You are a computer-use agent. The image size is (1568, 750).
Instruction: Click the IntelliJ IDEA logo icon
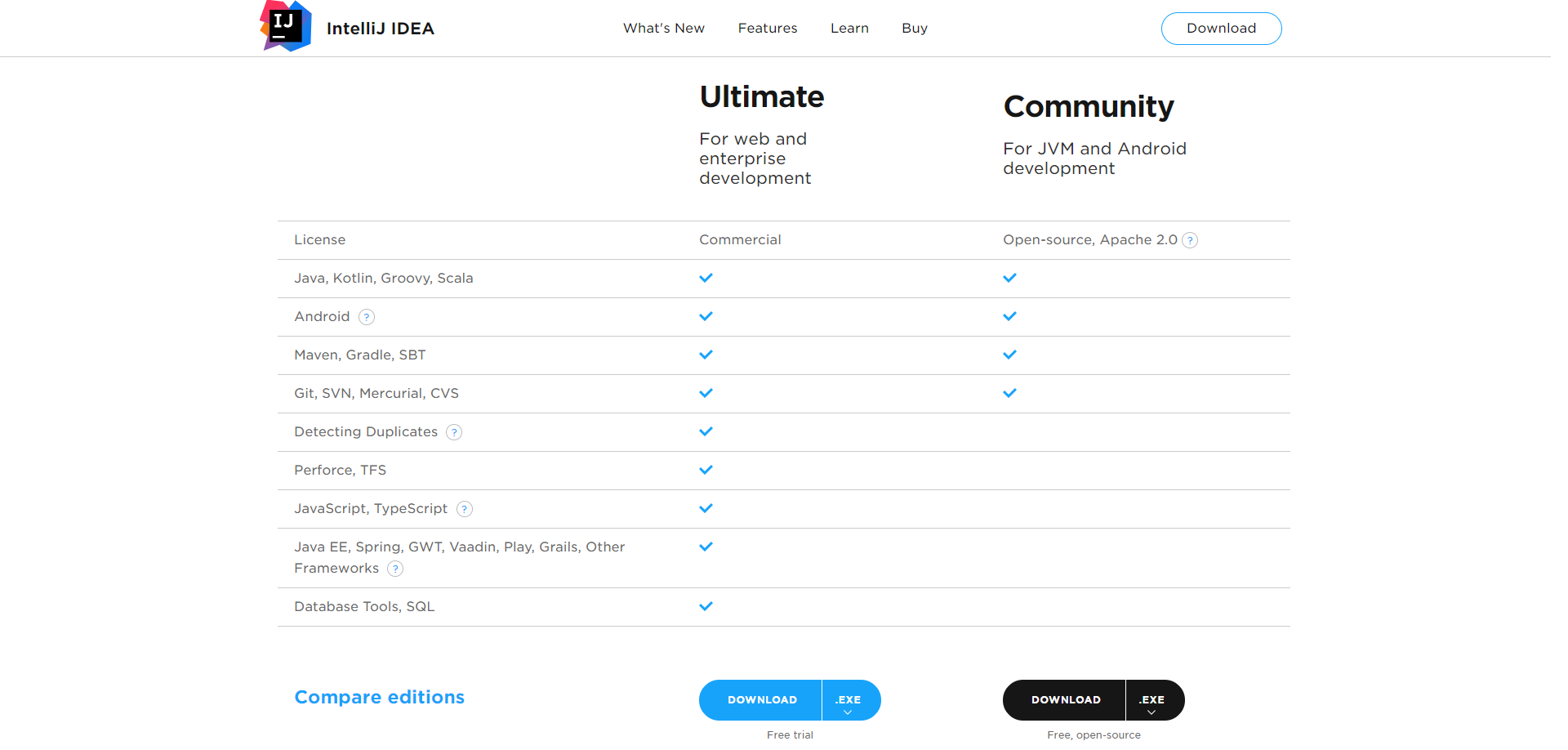tap(286, 26)
